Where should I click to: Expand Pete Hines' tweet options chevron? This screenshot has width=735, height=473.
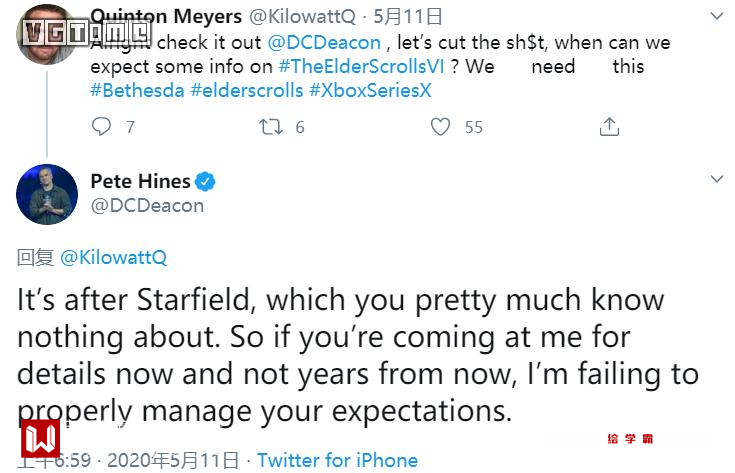[x=716, y=180]
